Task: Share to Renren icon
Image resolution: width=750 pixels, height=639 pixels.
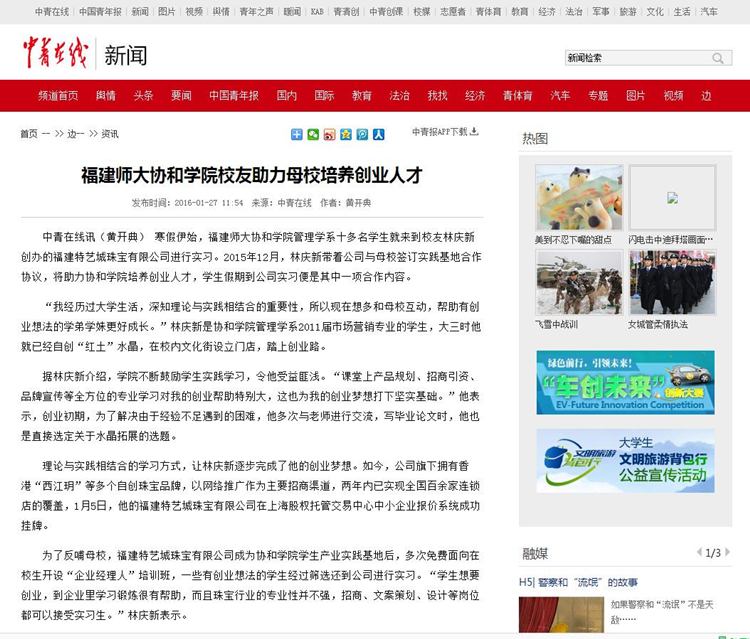Action: (378, 135)
